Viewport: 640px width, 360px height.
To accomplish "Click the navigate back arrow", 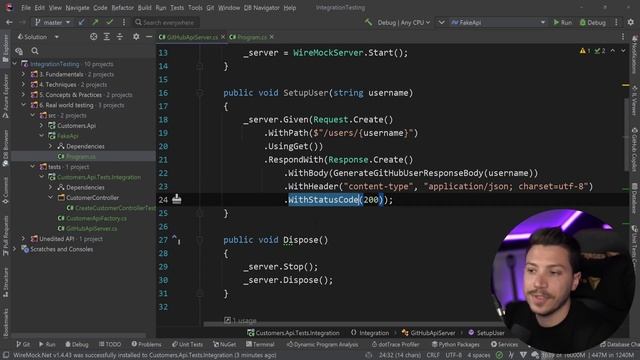I will pos(9,22).
